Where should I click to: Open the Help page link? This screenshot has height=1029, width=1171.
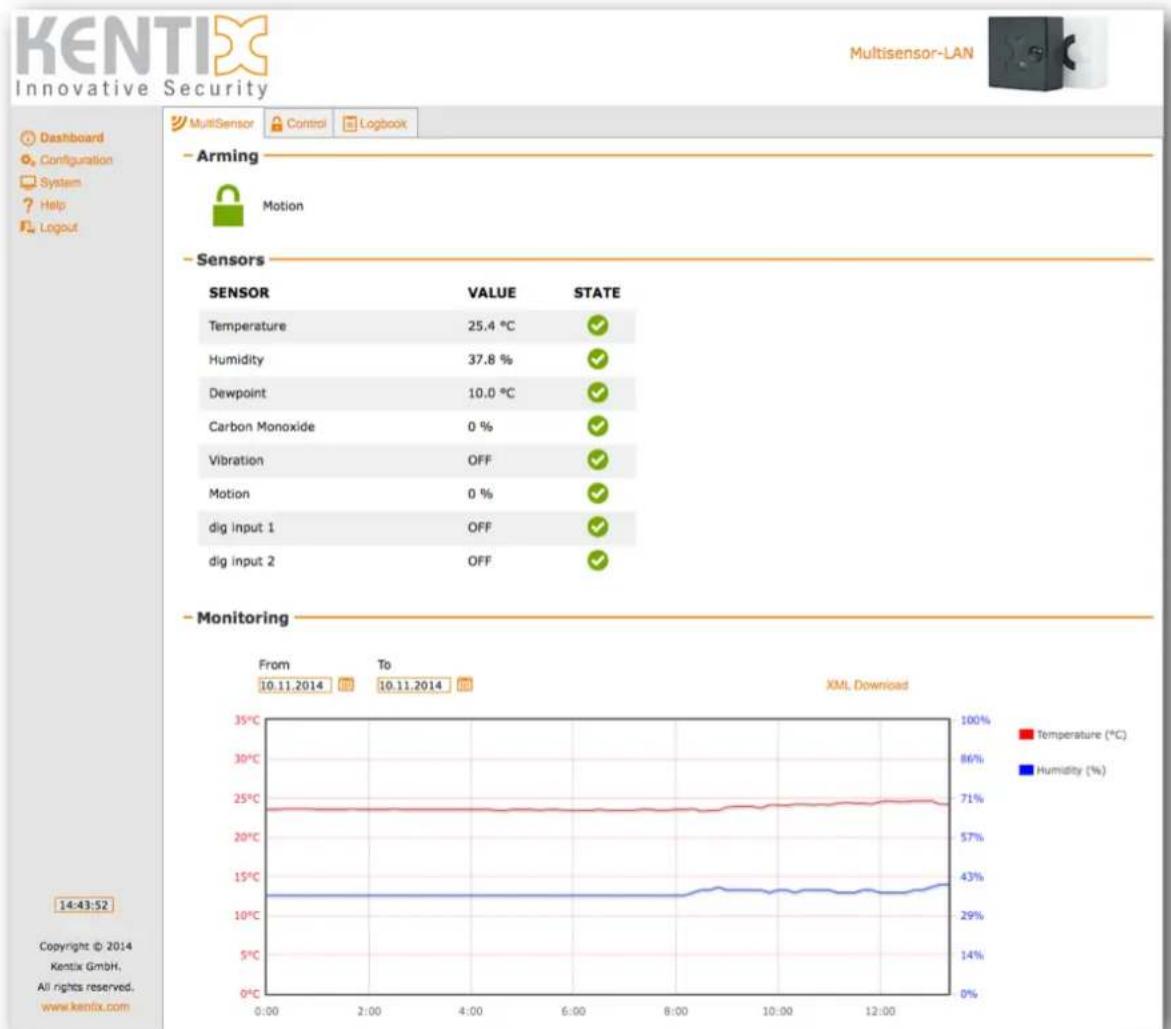(x=52, y=205)
